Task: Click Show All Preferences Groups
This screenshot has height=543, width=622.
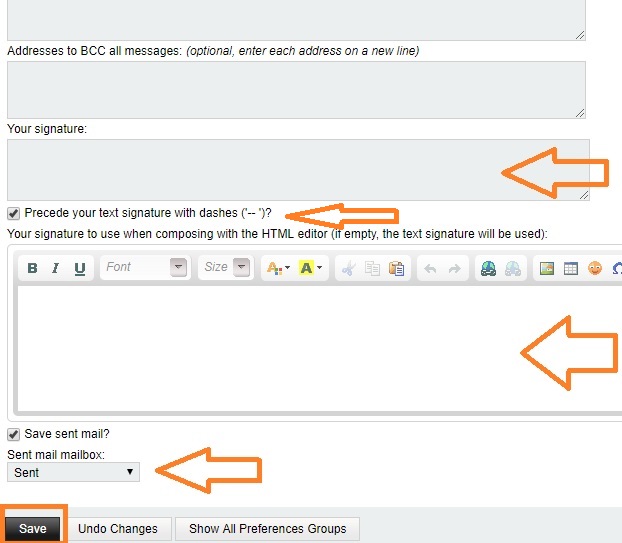Action: 267,529
